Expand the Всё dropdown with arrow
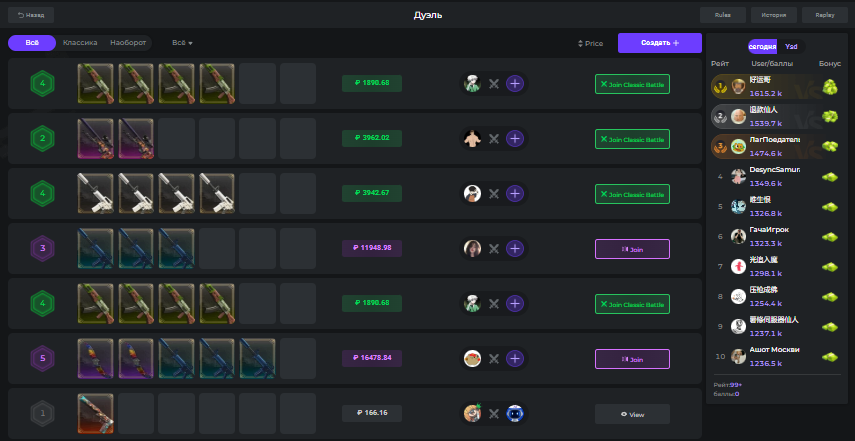 182,43
